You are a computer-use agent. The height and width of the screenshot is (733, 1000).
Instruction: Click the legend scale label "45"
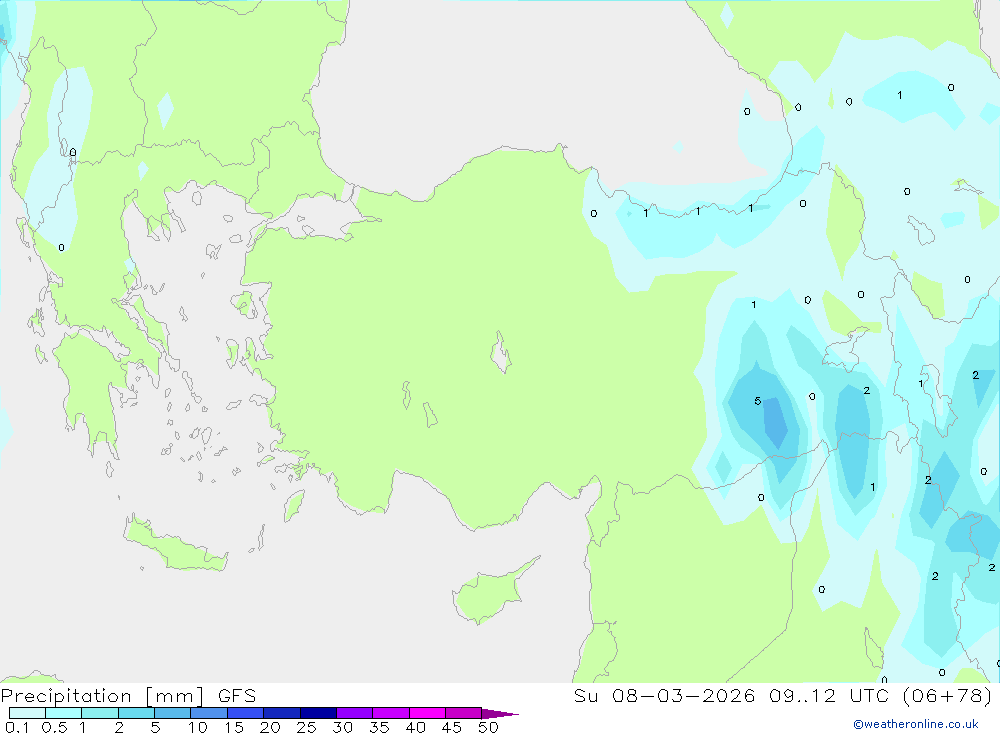click(x=452, y=727)
